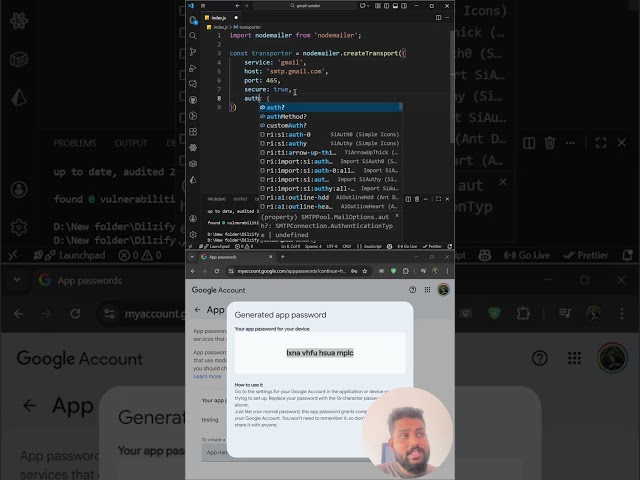
Task: Select the authMethod? suggestion
Action: [x=331, y=116]
